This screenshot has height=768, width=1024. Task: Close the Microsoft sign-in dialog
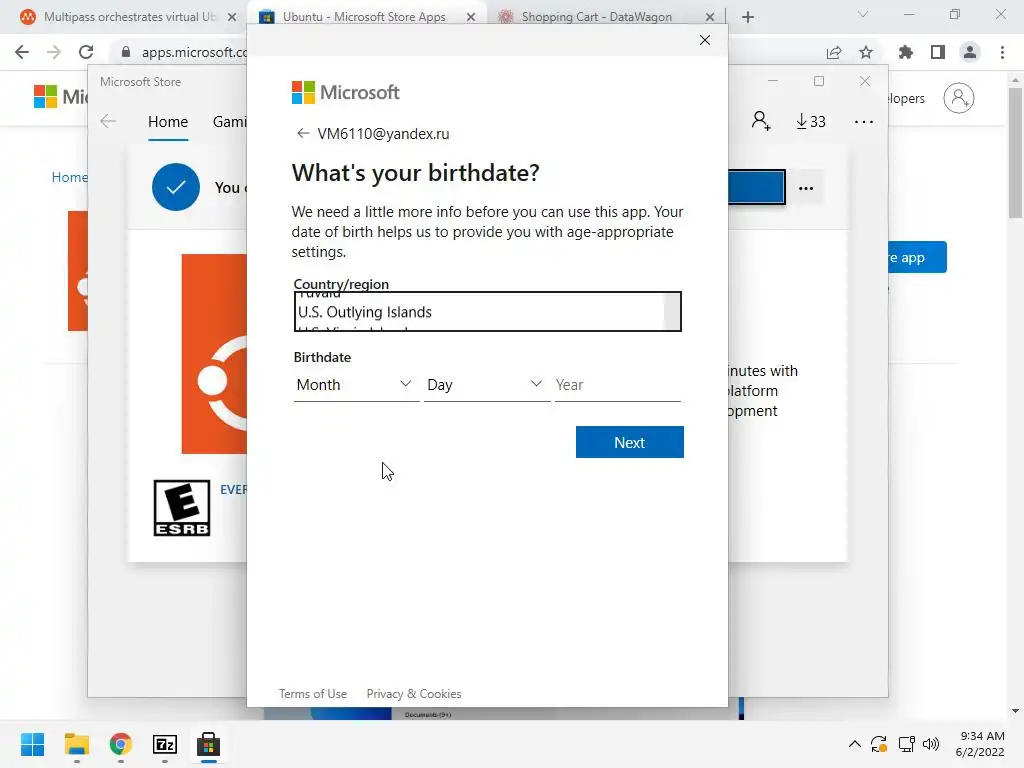[x=705, y=40]
